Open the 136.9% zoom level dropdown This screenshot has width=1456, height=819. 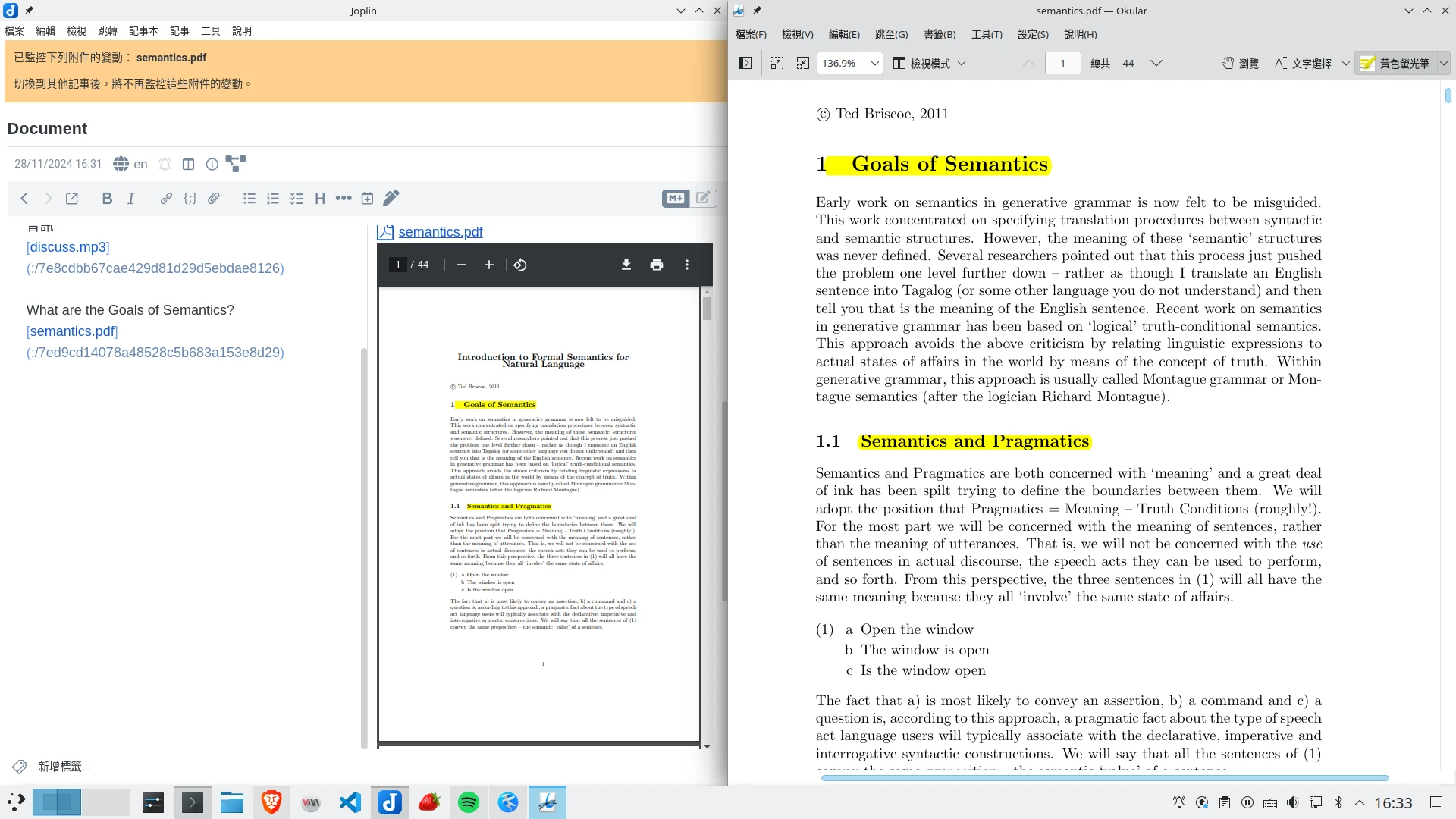874,64
